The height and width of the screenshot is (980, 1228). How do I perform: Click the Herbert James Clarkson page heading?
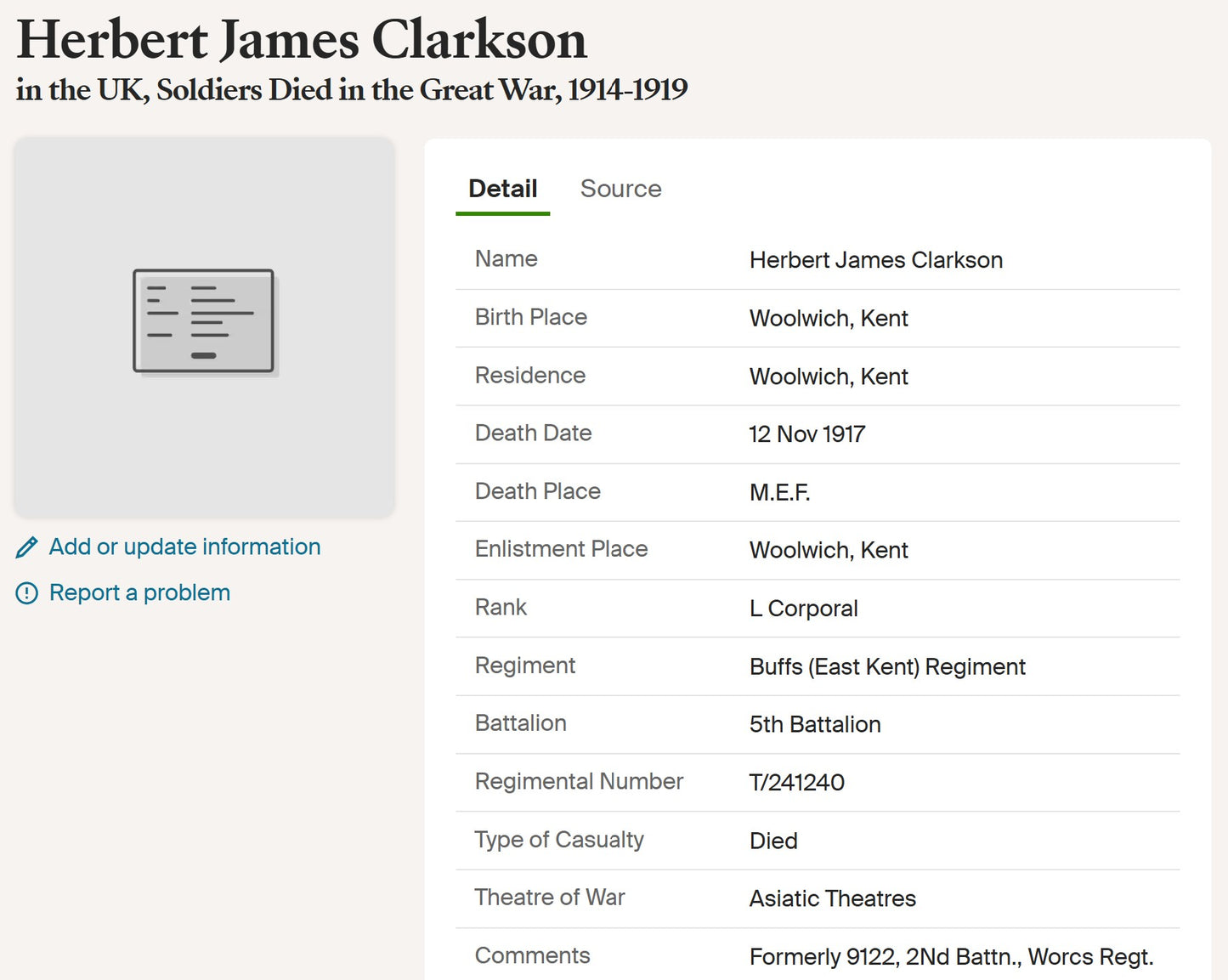coord(302,40)
